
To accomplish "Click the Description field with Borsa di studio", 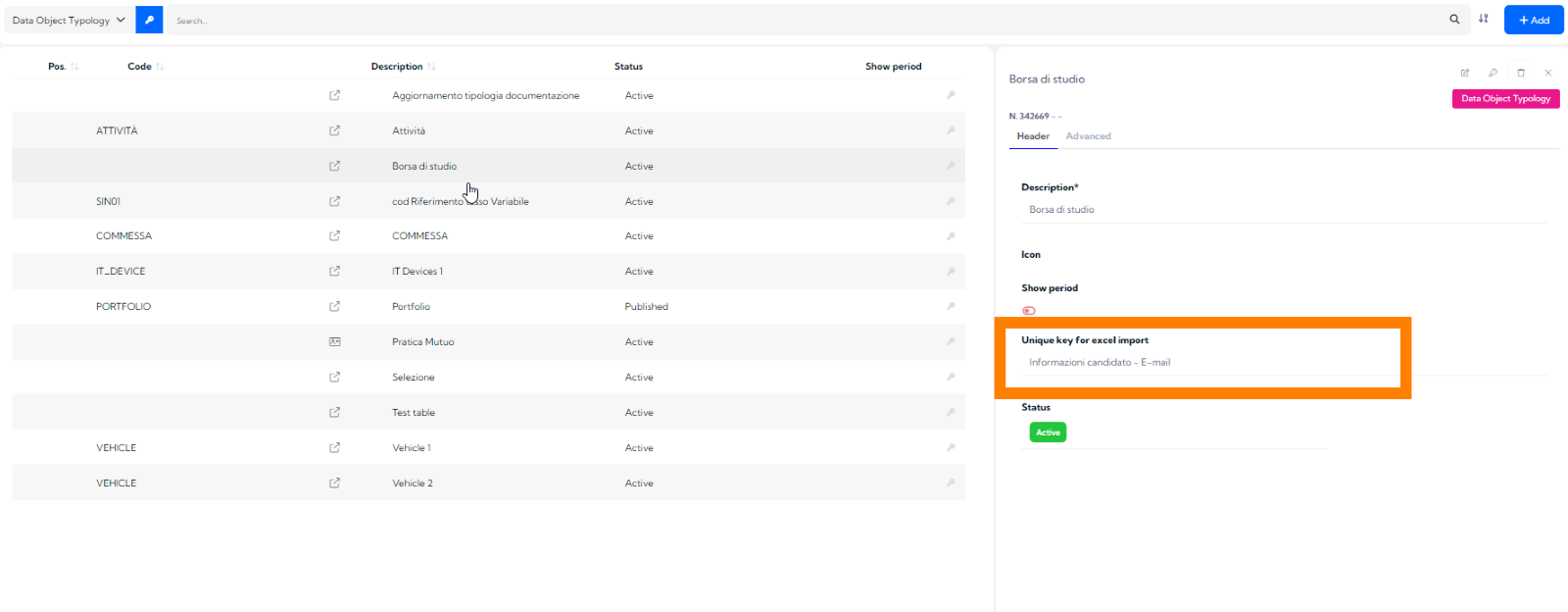I will 1284,210.
